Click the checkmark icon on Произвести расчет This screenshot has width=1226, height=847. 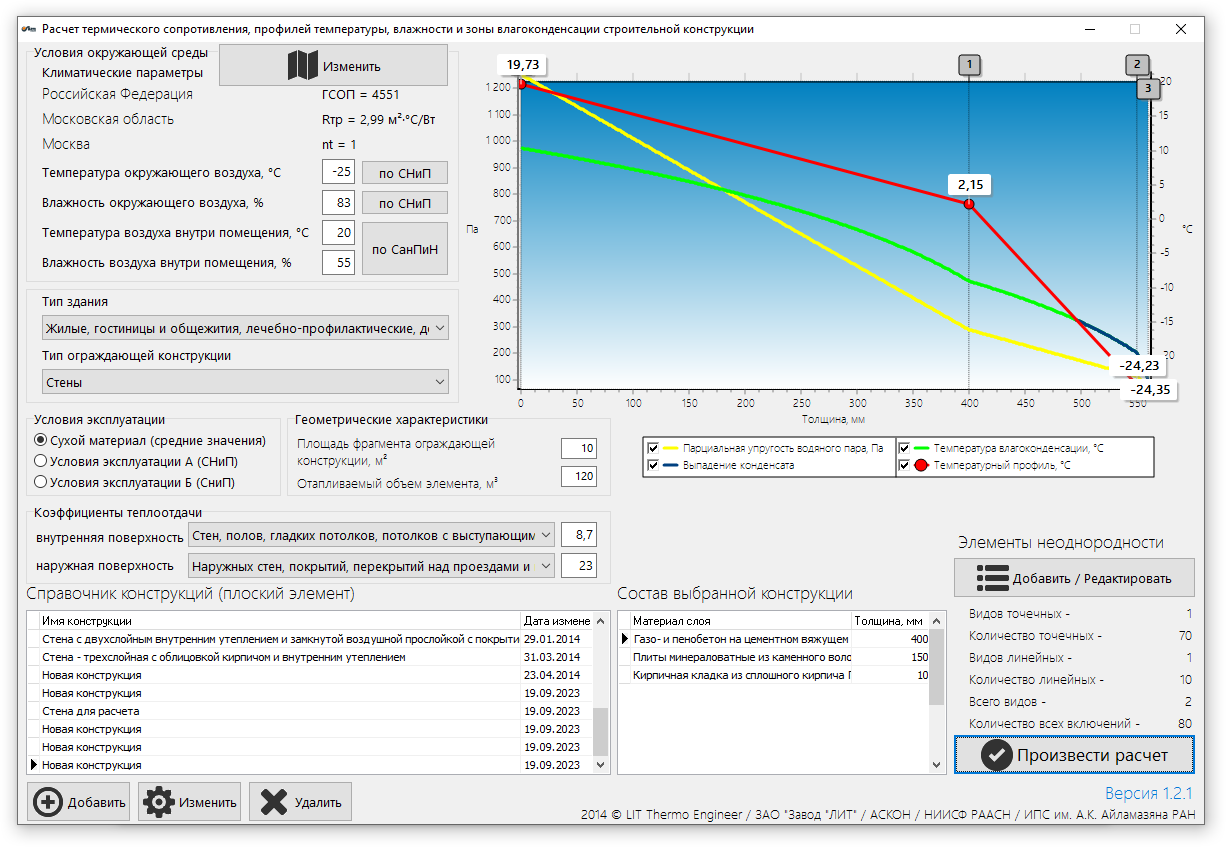point(996,755)
